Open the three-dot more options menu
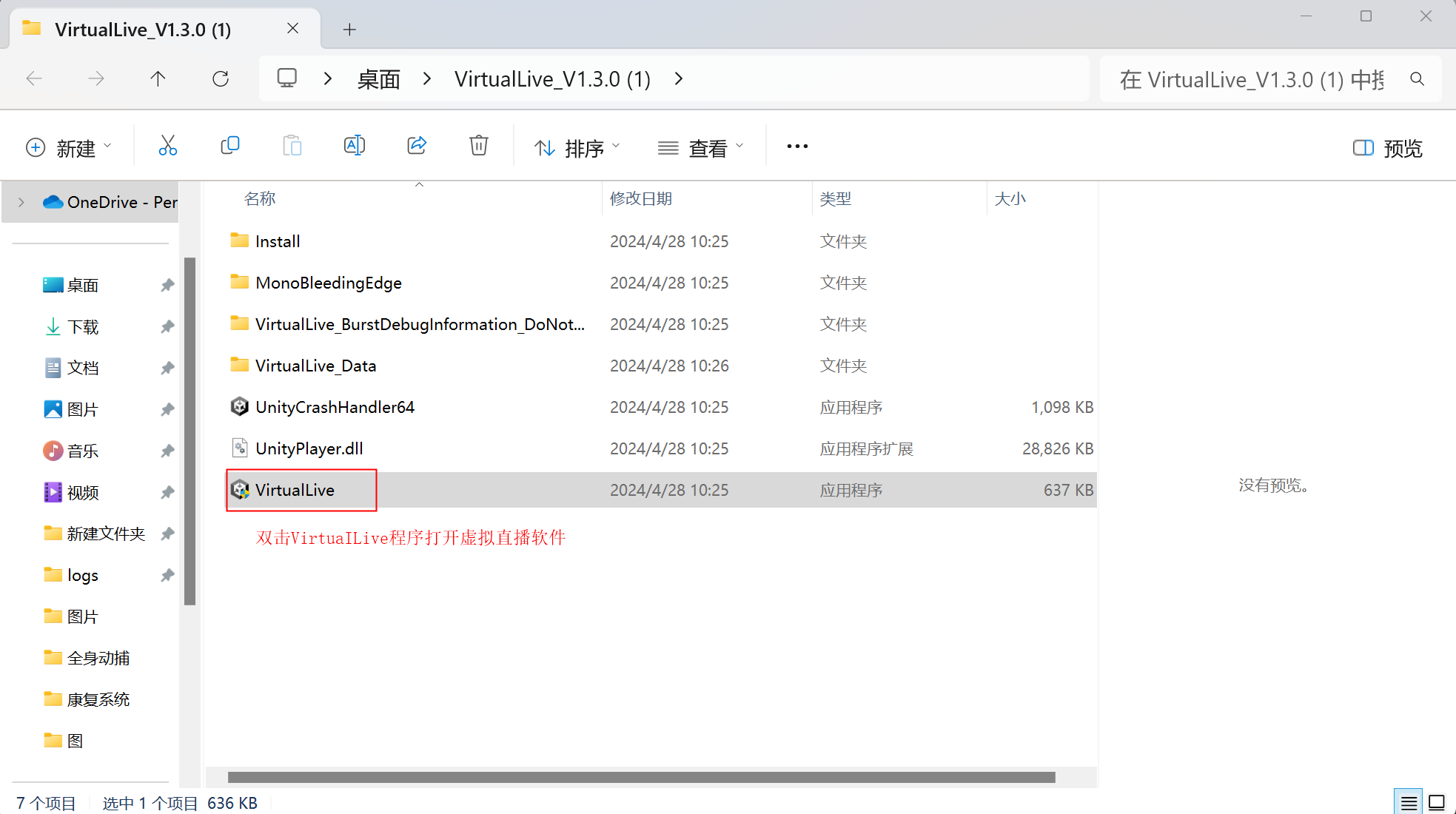Image resolution: width=1456 pixels, height=814 pixels. tap(797, 147)
